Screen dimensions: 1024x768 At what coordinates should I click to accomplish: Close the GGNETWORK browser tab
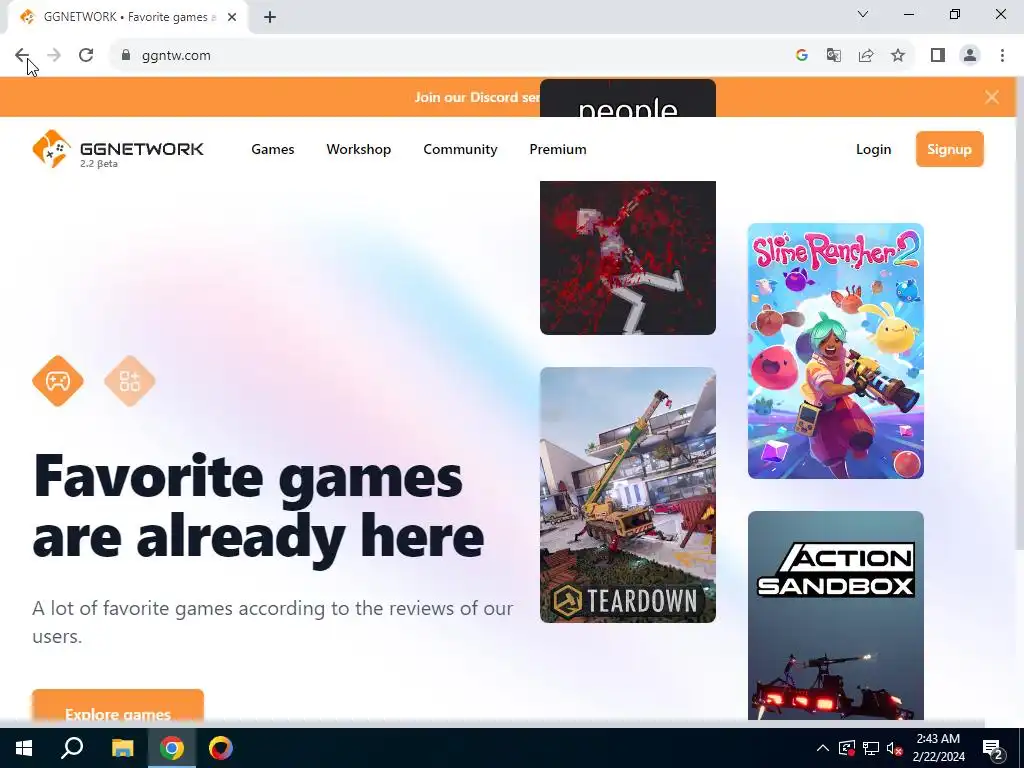coord(232,17)
